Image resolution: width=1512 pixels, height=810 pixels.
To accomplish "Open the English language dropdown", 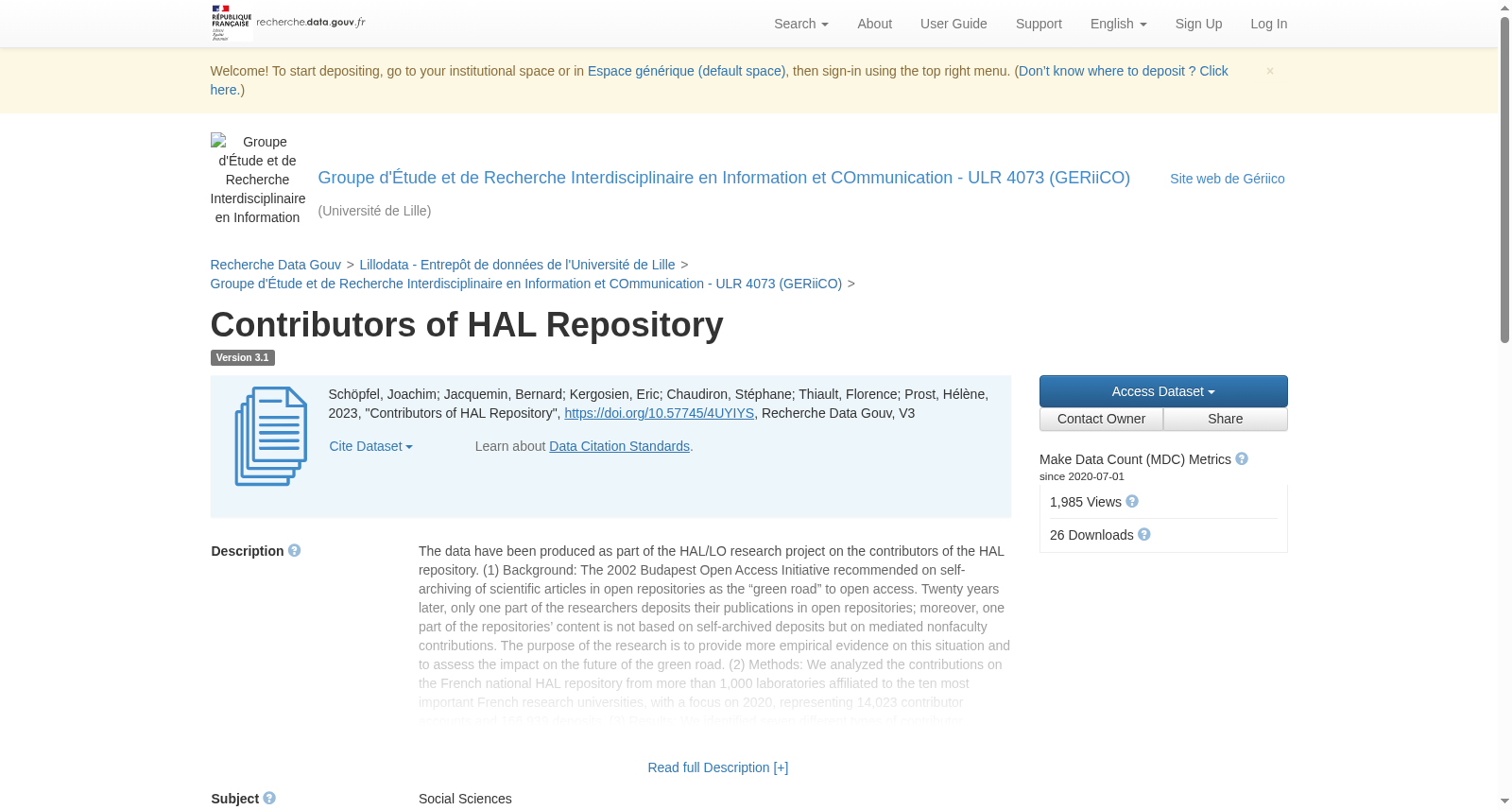I will click(1119, 24).
